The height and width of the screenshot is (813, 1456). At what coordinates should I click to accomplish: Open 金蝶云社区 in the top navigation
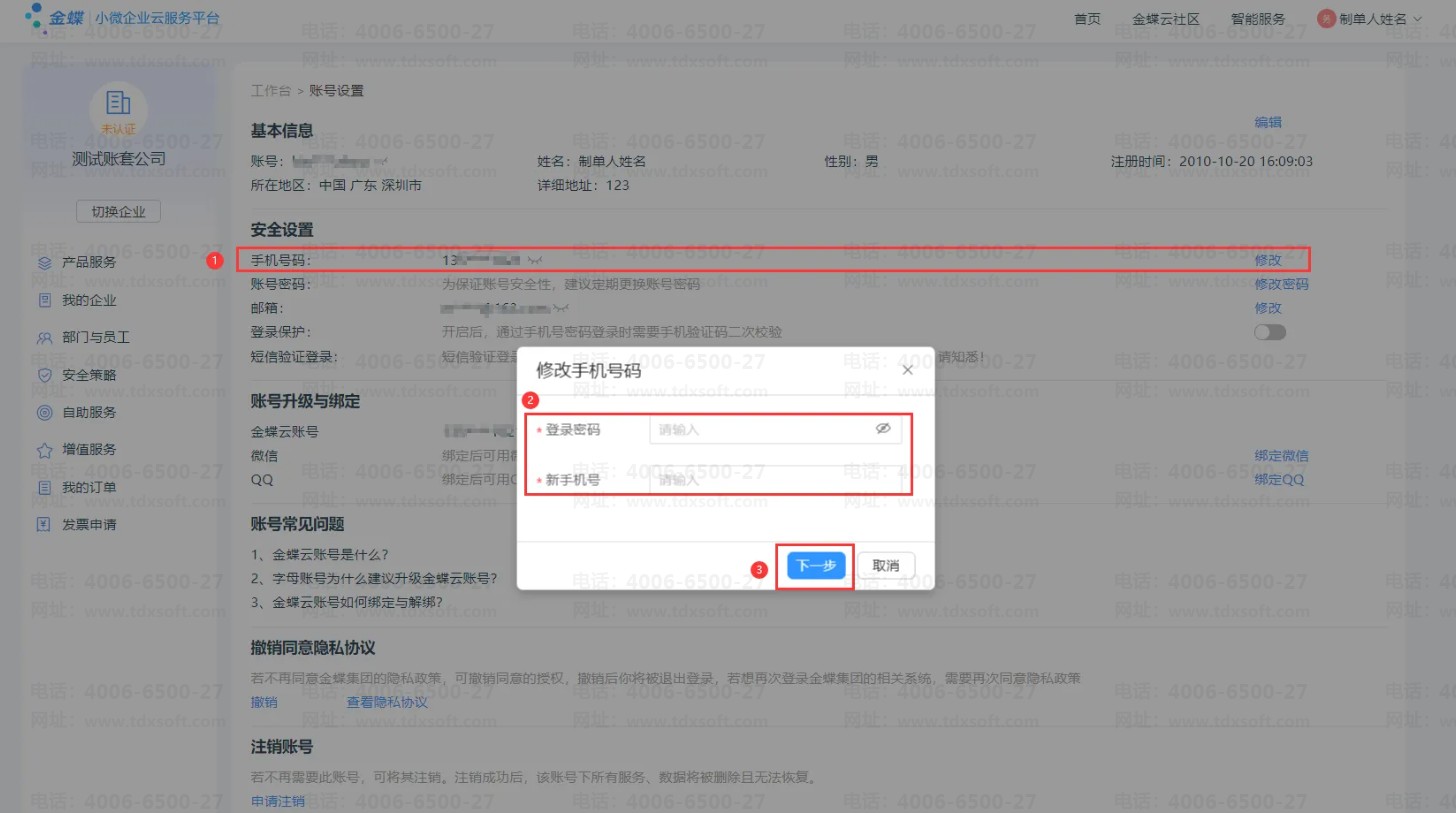1166,19
